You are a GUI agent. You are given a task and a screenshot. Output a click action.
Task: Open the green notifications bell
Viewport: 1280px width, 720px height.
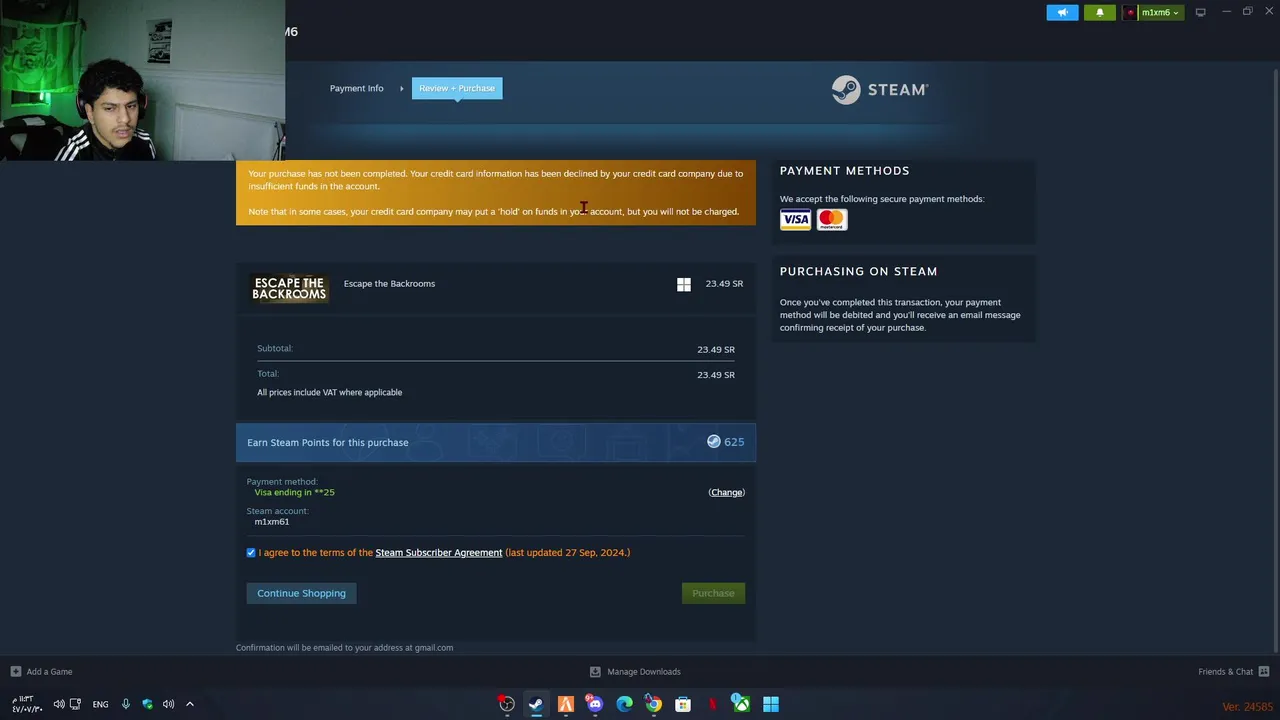[1100, 12]
